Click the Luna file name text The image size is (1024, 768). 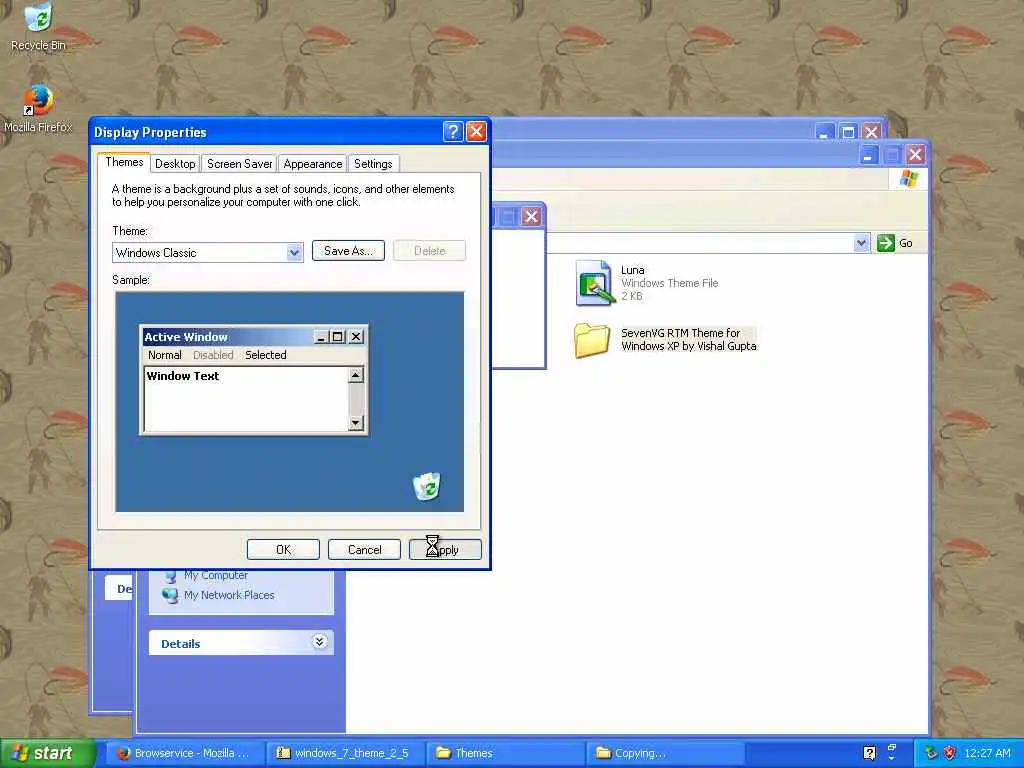tap(633, 270)
